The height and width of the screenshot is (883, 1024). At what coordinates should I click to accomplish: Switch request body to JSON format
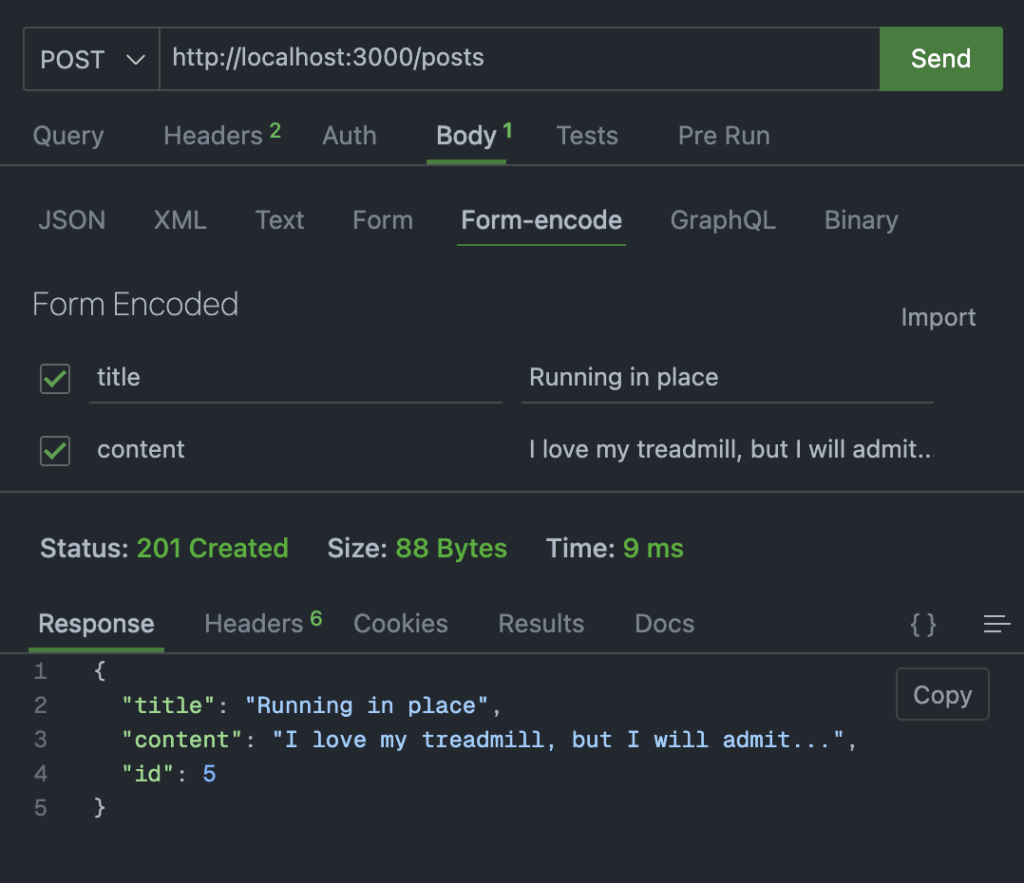pos(71,220)
